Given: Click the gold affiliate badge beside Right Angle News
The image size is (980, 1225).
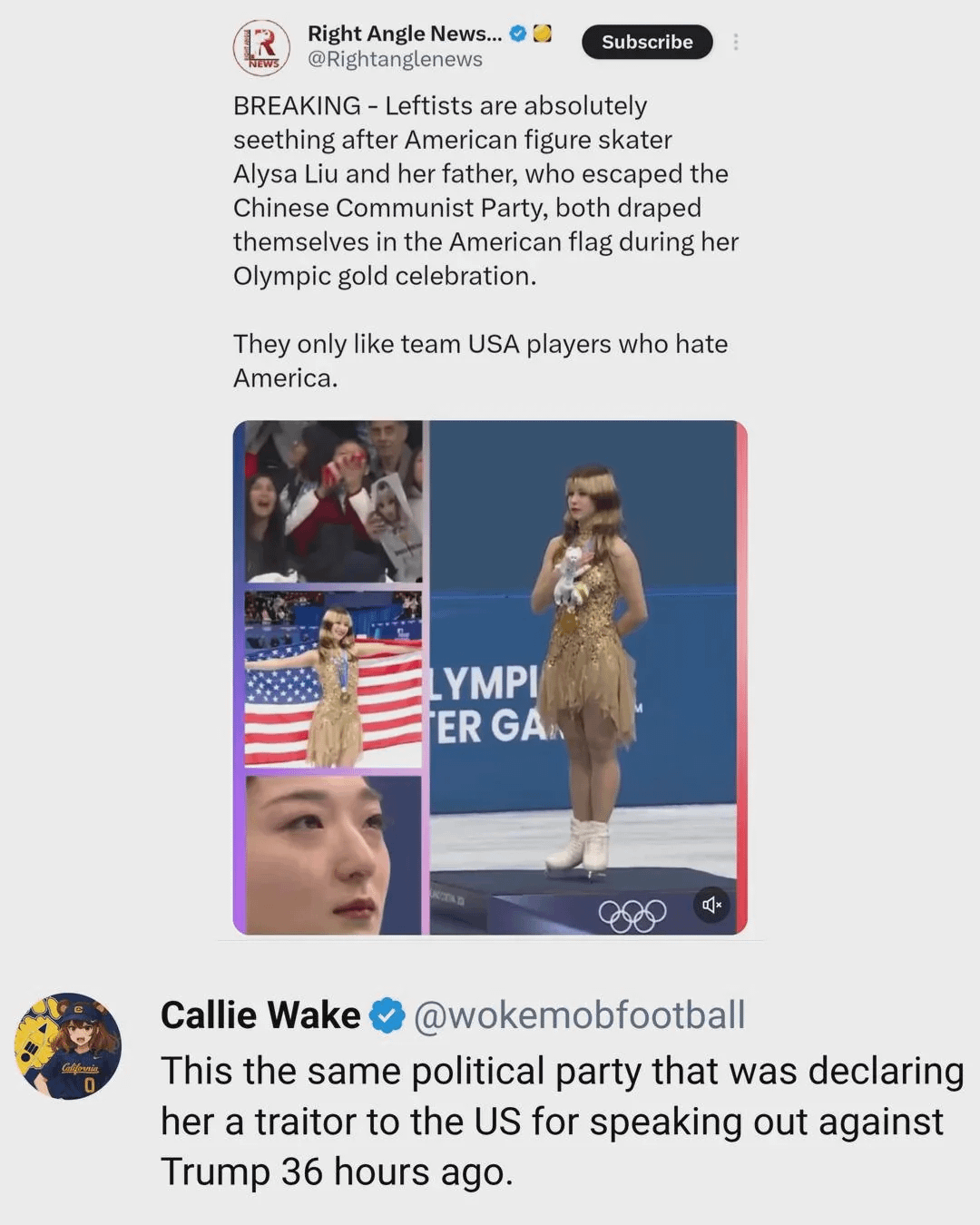Looking at the screenshot, I should point(542,34).
